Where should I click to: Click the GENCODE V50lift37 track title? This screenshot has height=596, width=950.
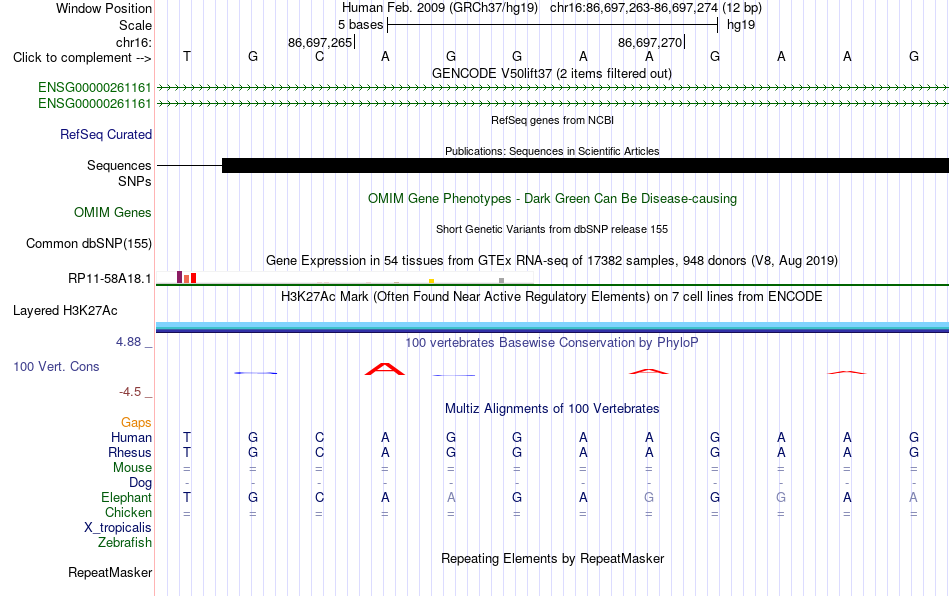pos(551,73)
